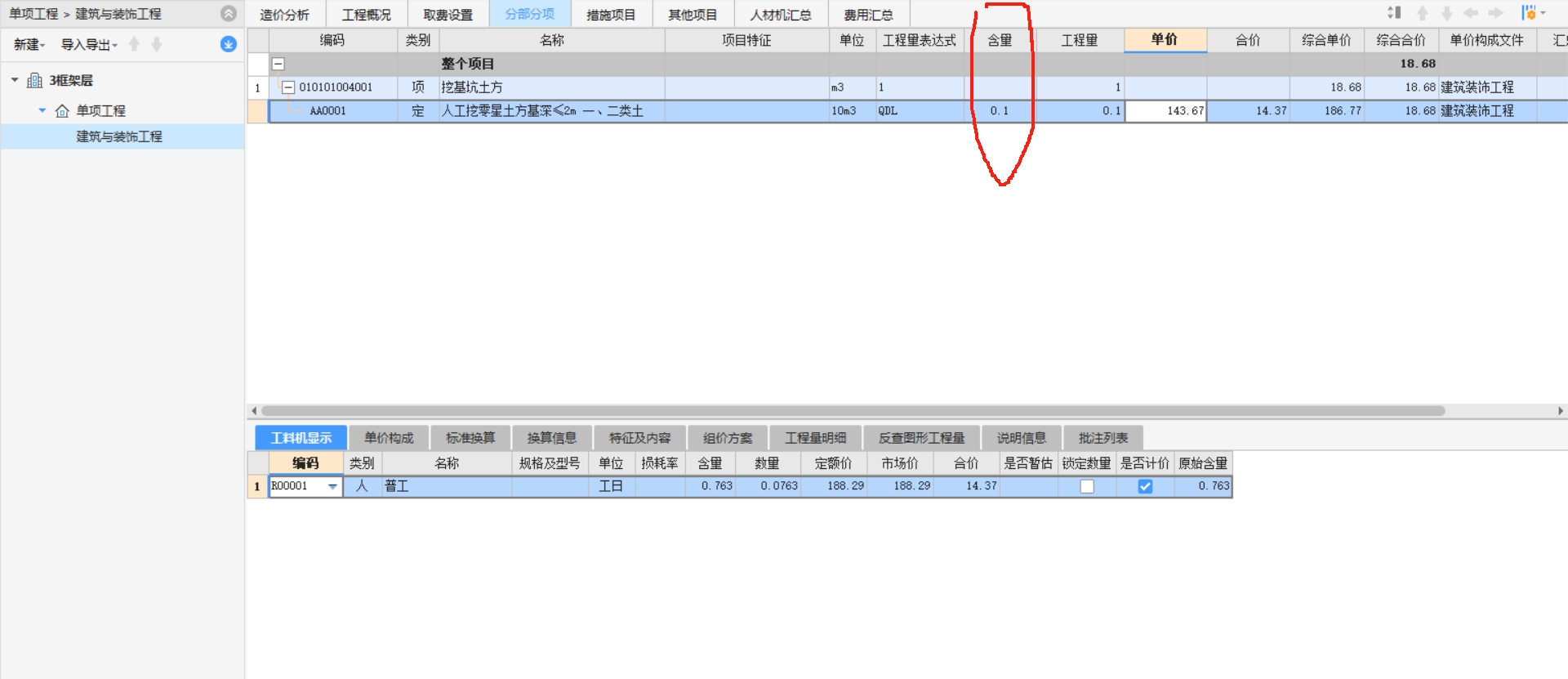Open the 标准换算 bottom tab

pyautogui.click(x=470, y=438)
